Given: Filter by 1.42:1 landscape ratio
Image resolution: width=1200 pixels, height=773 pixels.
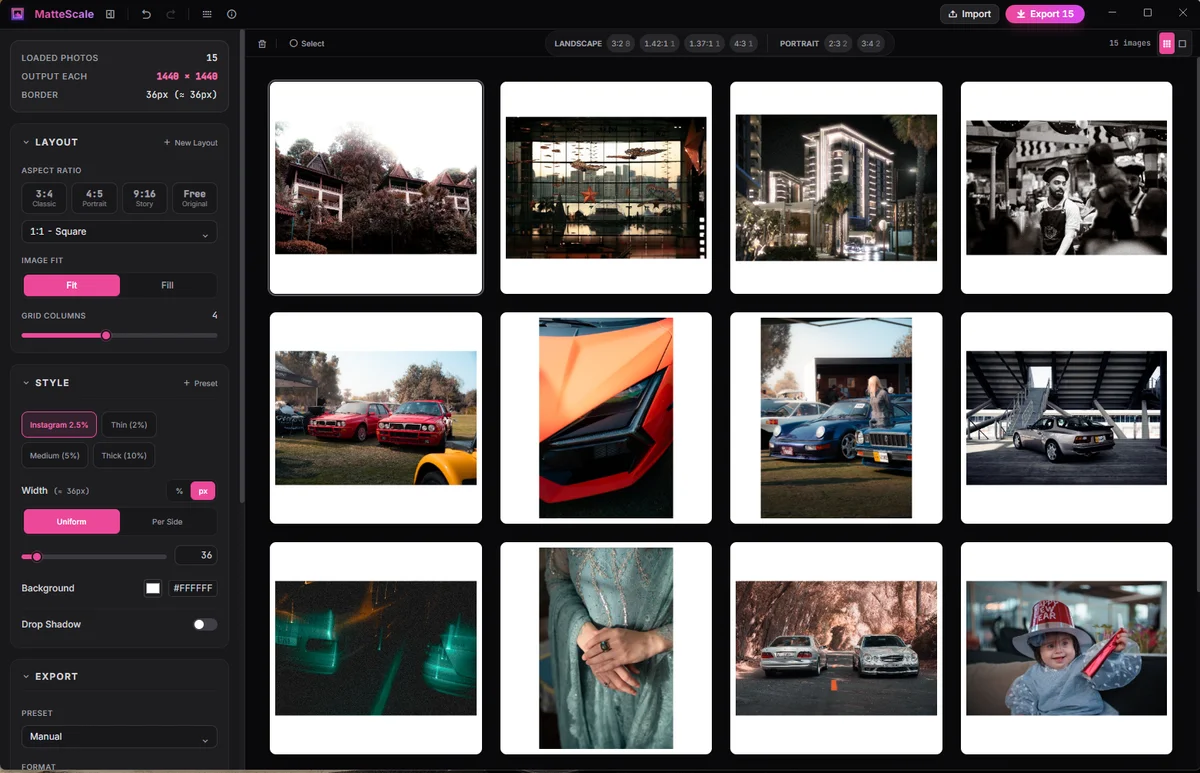Looking at the screenshot, I should pyautogui.click(x=660, y=44).
